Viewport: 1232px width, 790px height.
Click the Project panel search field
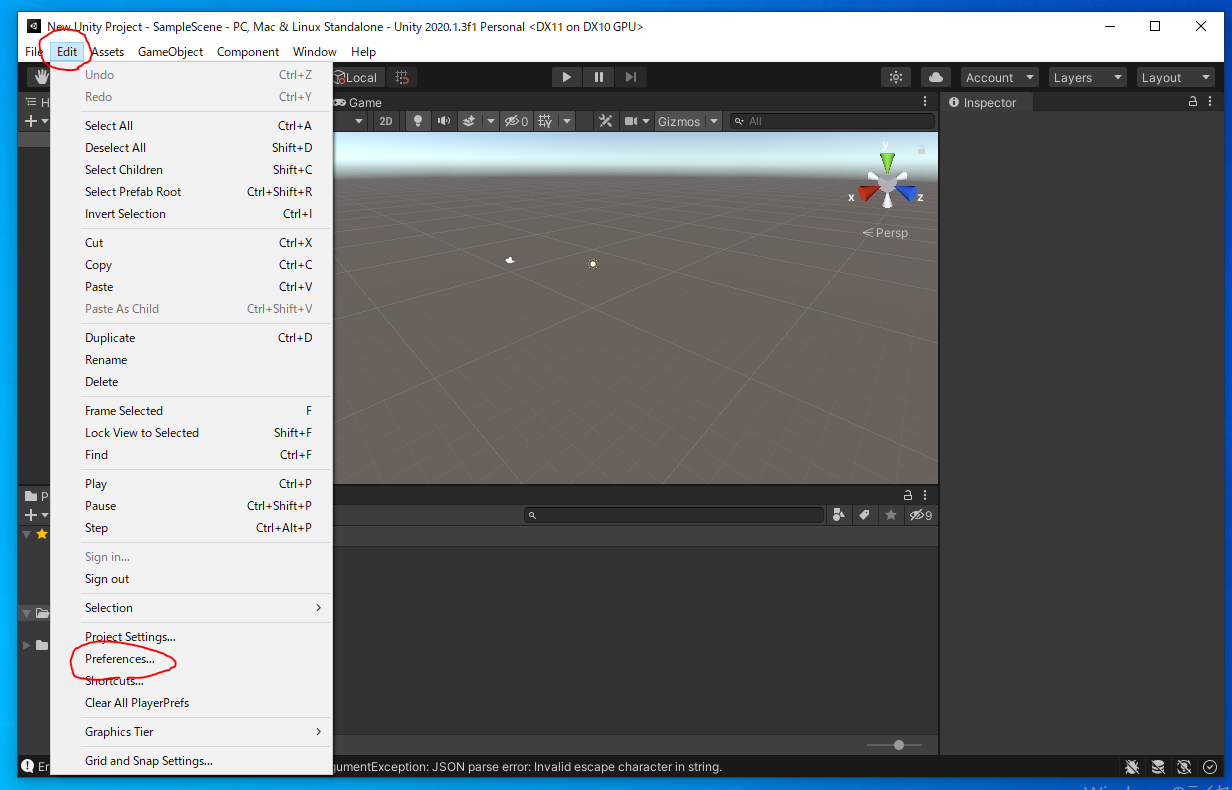[674, 515]
